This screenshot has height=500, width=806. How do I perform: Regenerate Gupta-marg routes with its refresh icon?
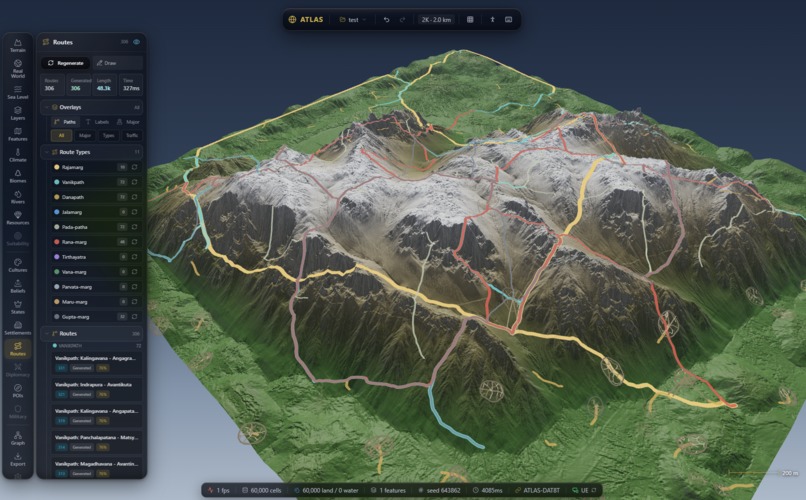pos(135,317)
